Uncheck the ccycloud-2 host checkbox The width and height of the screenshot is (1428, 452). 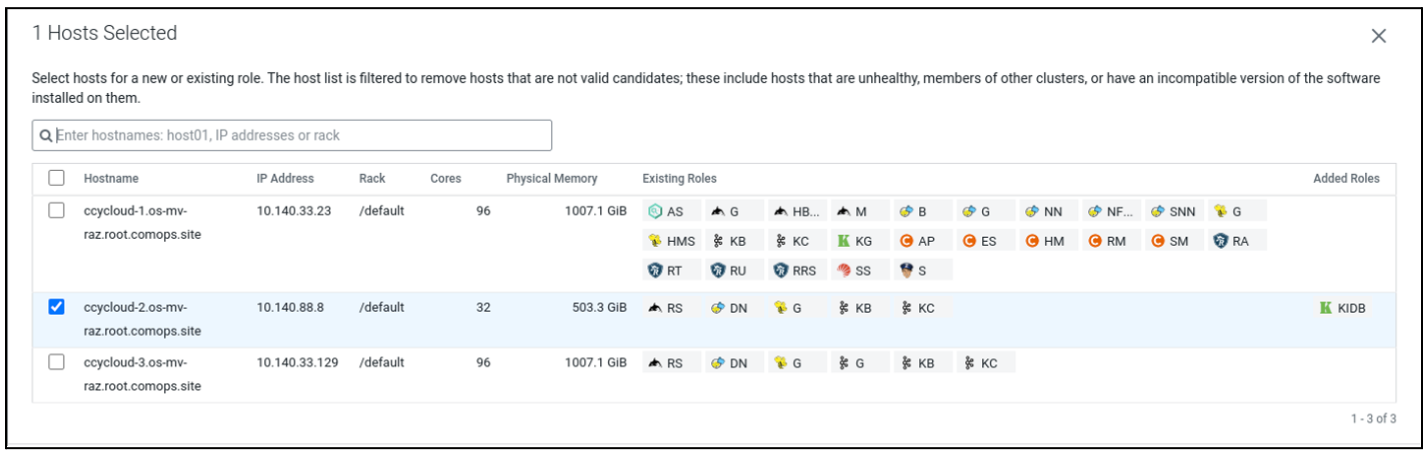click(x=57, y=308)
